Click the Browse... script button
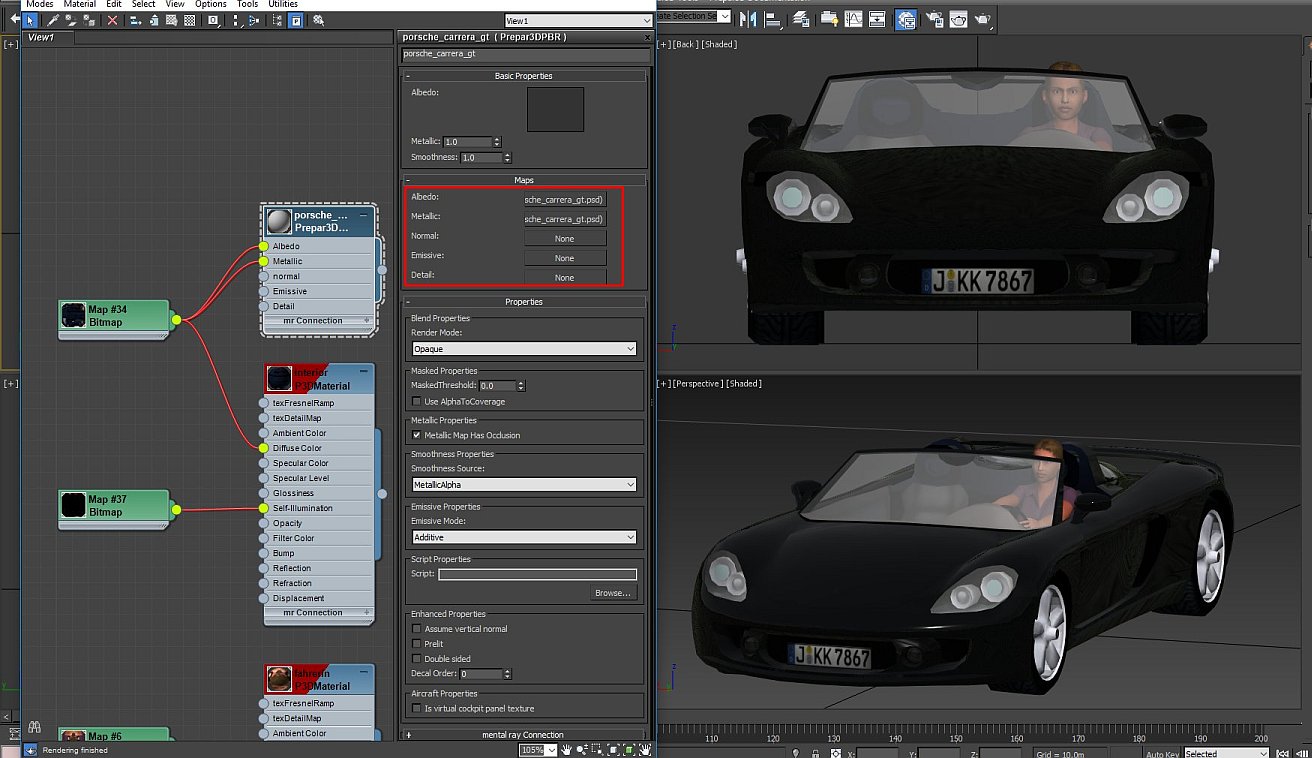The height and width of the screenshot is (758, 1312). coord(613,593)
